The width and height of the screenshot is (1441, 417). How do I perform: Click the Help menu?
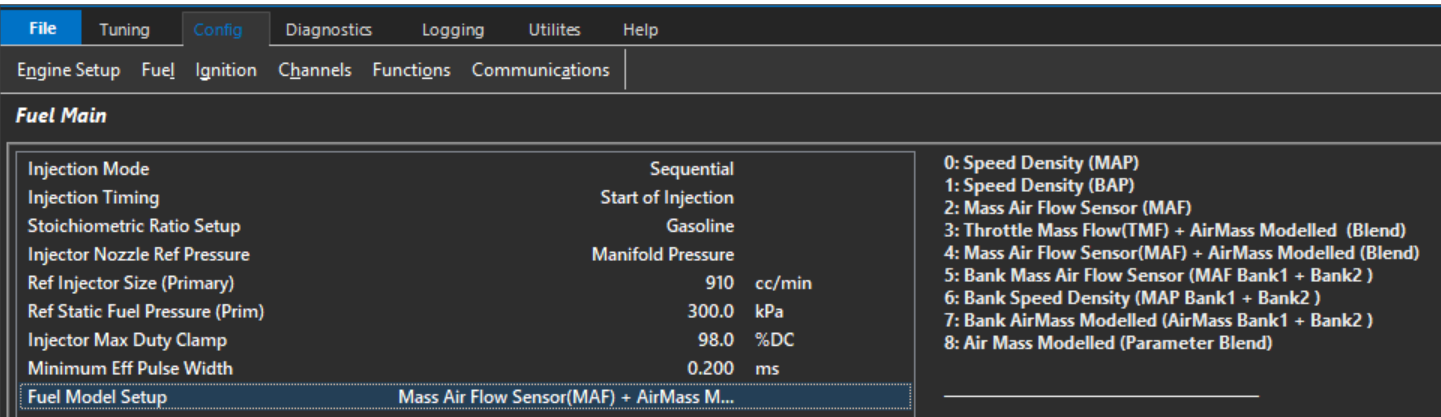(640, 30)
